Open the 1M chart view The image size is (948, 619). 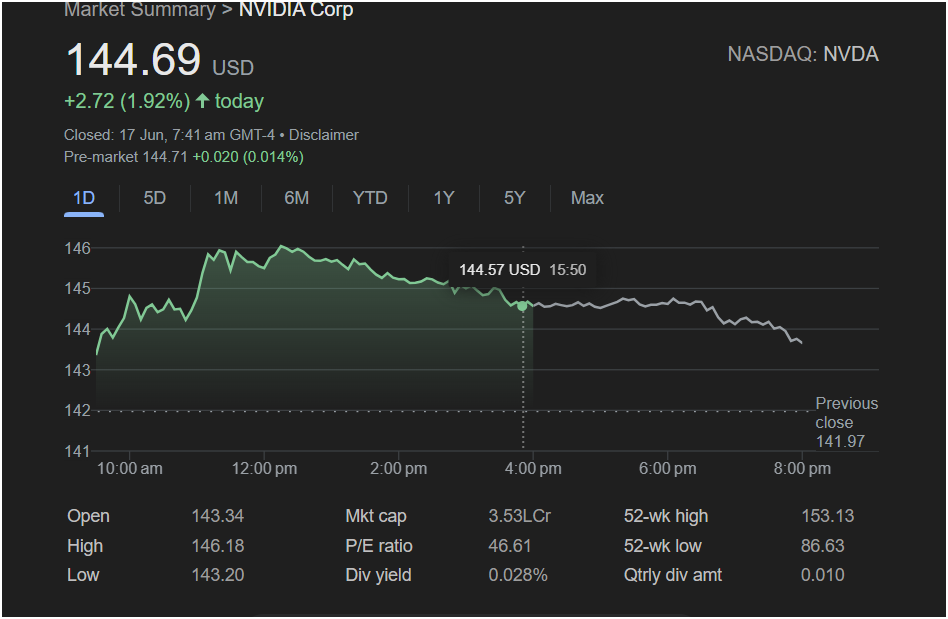point(226,198)
